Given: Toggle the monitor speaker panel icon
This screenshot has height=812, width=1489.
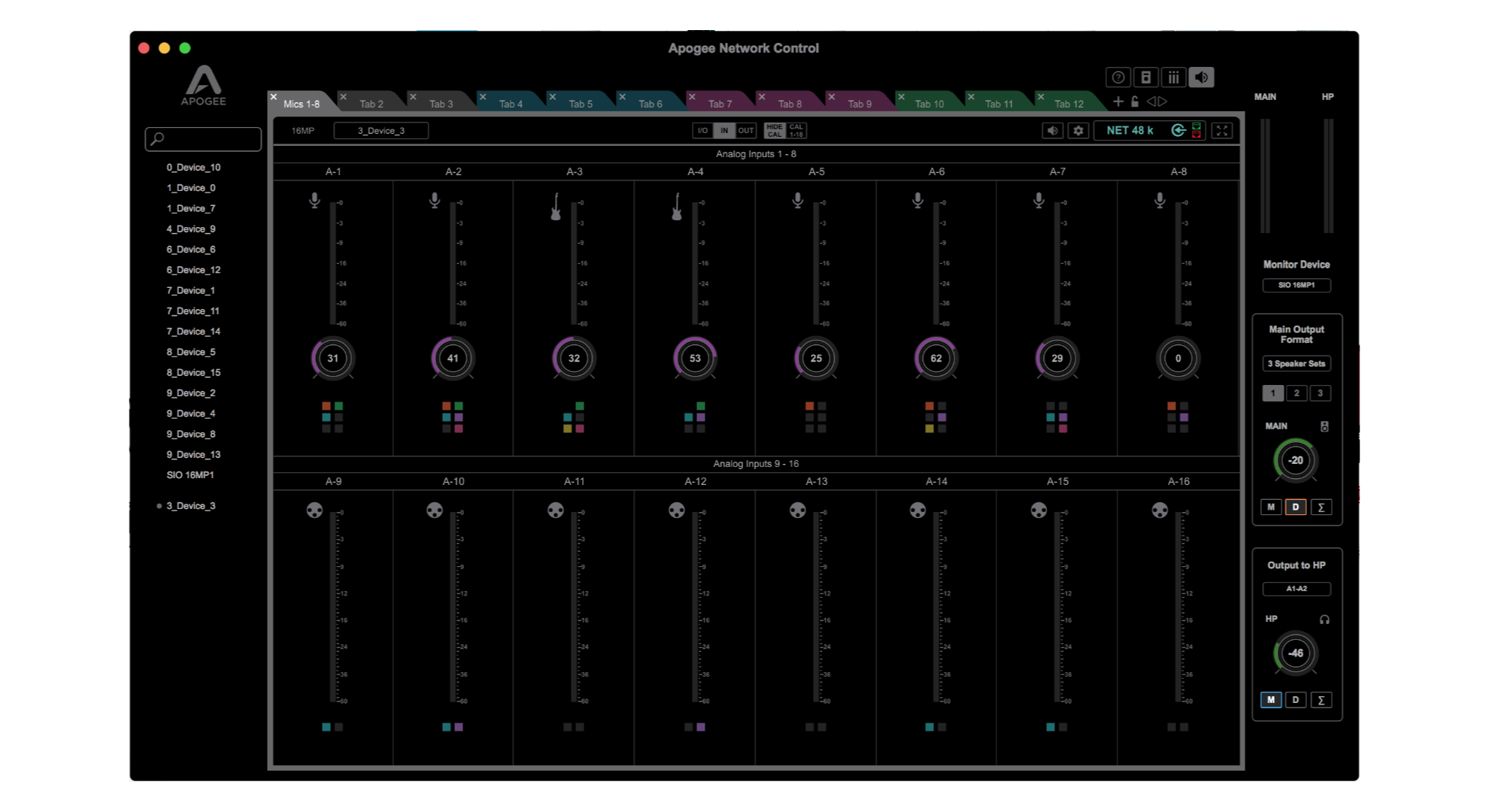Looking at the screenshot, I should [x=1201, y=77].
